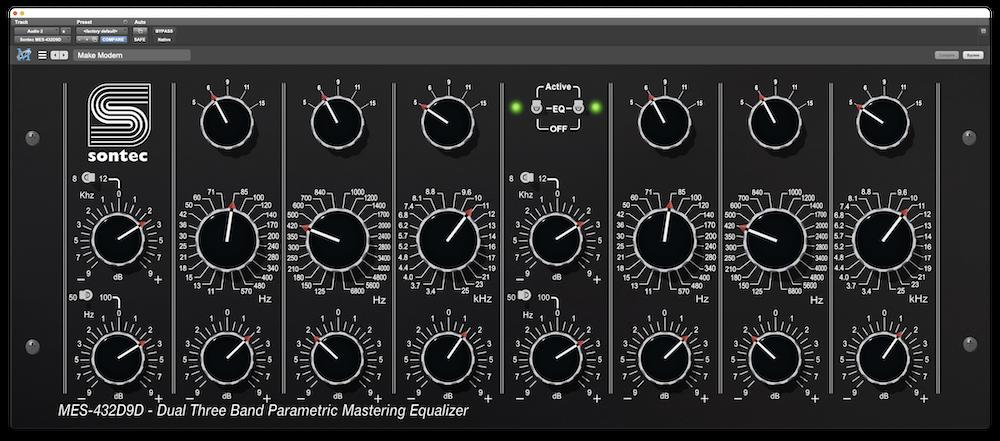1000x441 pixels.
Task: Click the right high-band kHz frequency knob
Action: (x=883, y=240)
